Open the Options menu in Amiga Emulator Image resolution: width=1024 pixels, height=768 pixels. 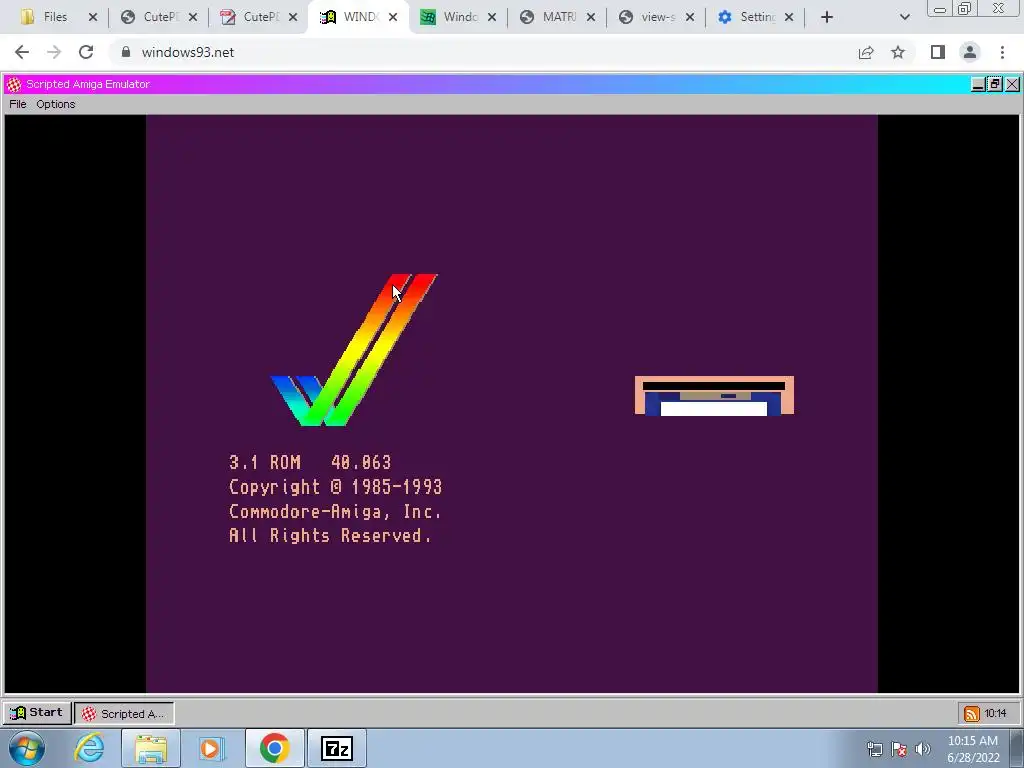coord(56,104)
